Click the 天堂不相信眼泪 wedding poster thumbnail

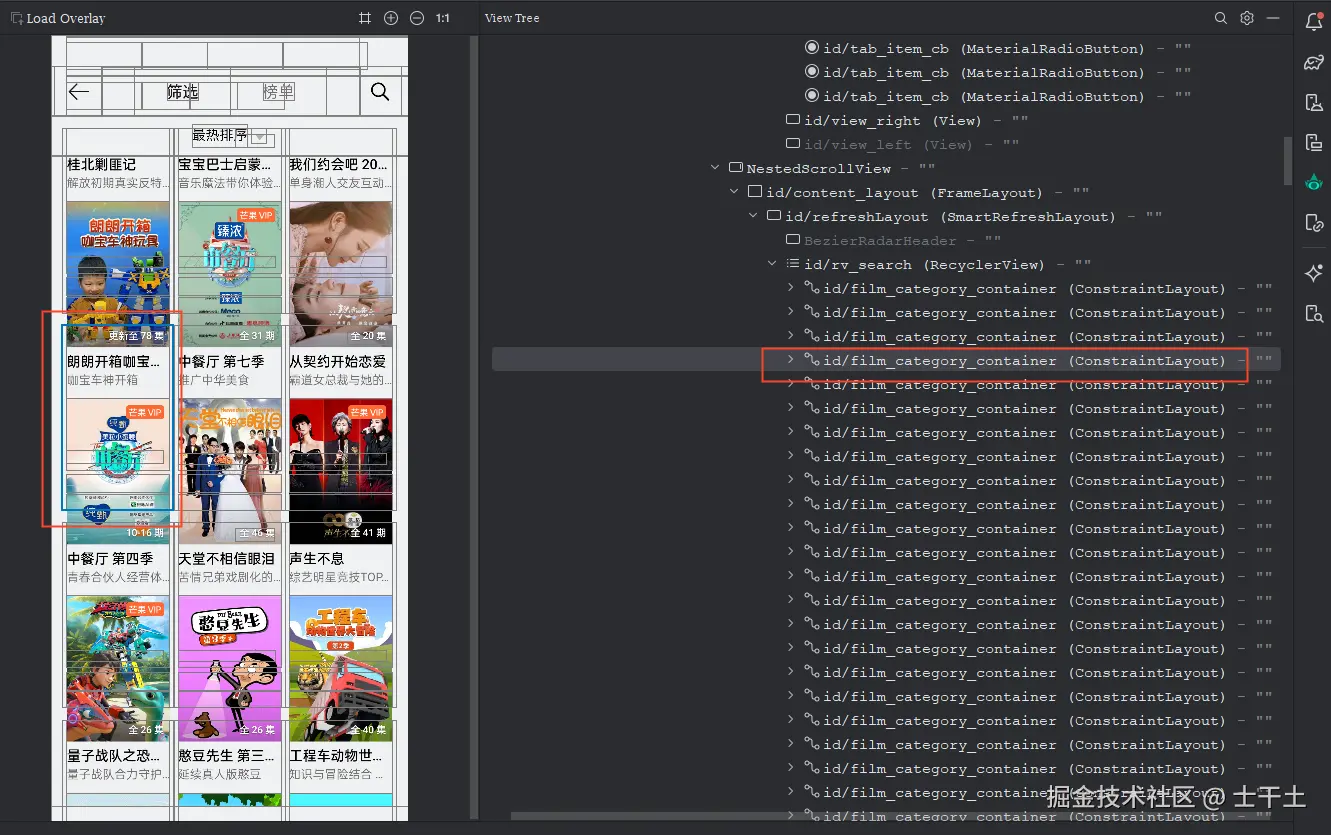(229, 470)
